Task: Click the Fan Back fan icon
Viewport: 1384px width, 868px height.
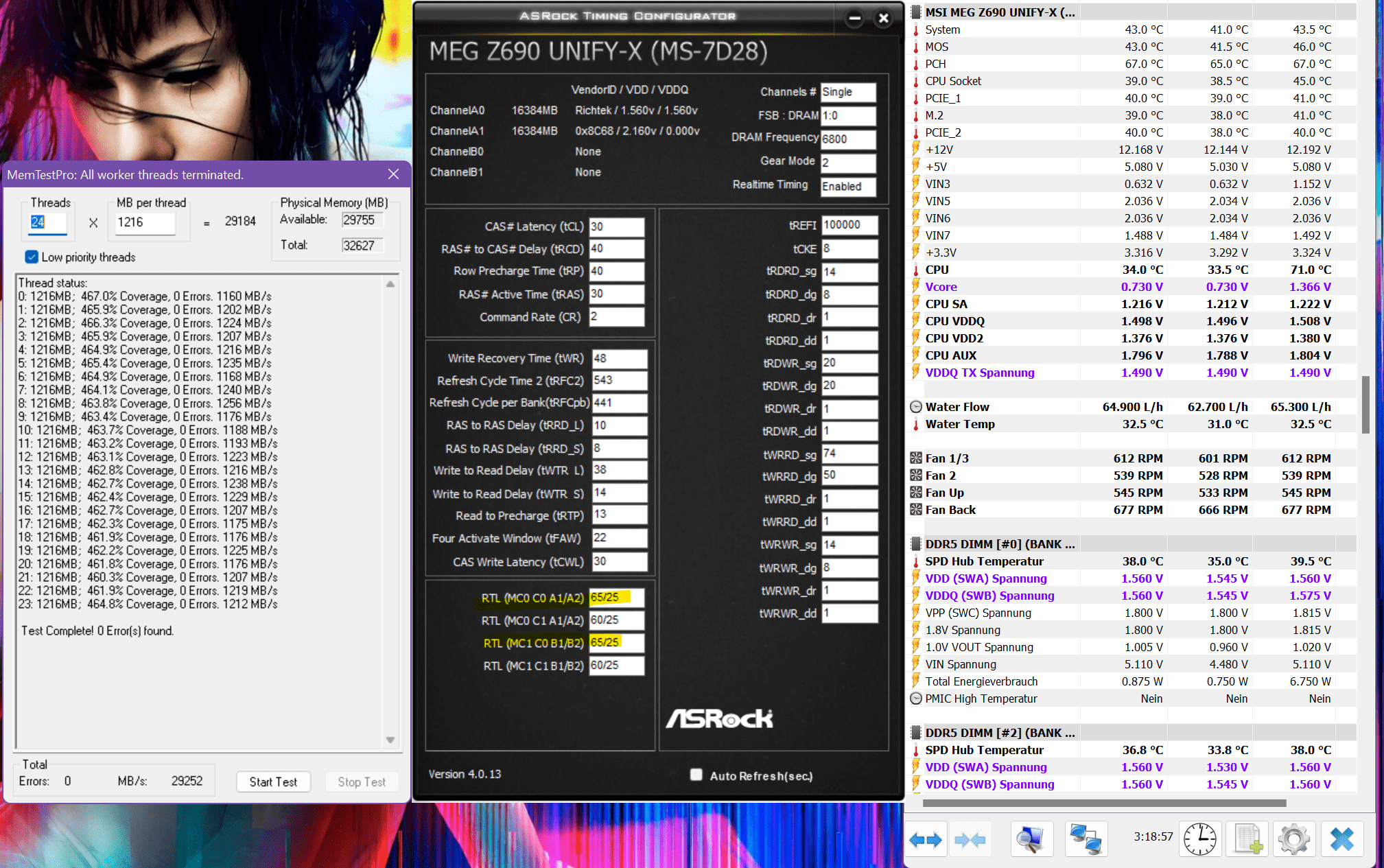Action: [x=915, y=510]
